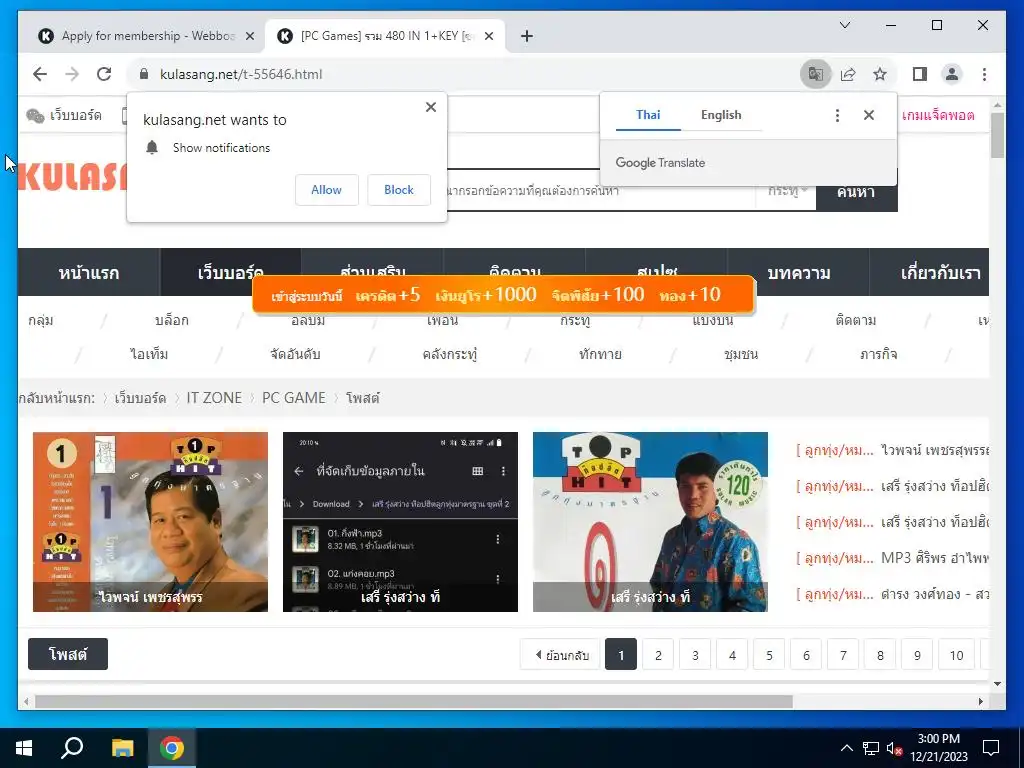Image resolution: width=1024 pixels, height=768 pixels.
Task: Open ภารกิจ sub-menu link
Action: click(878, 354)
